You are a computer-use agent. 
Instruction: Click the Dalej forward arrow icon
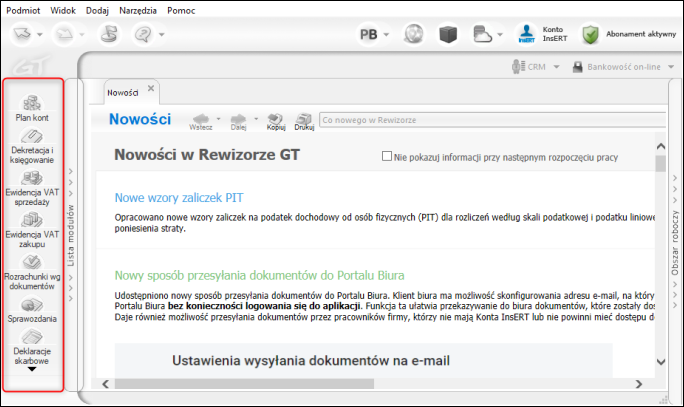238,119
